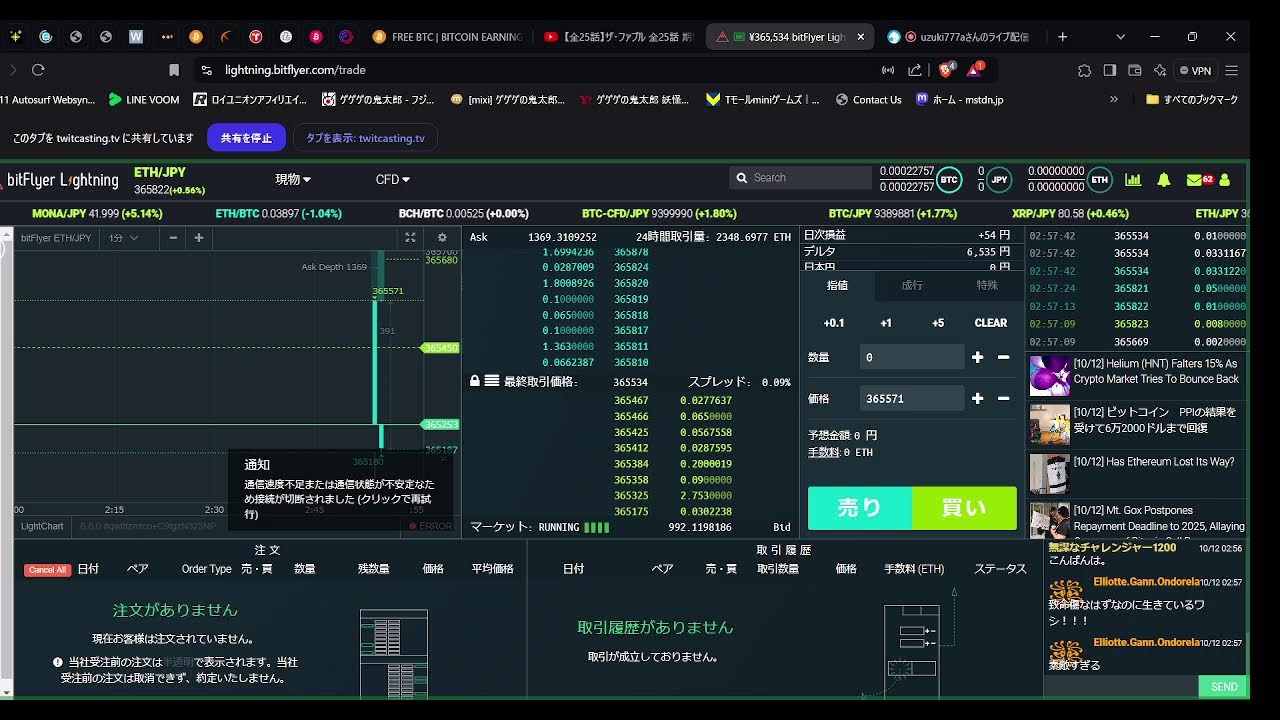This screenshot has height=720, width=1280.
Task: Expand the chart to fullscreen
Action: pos(410,238)
